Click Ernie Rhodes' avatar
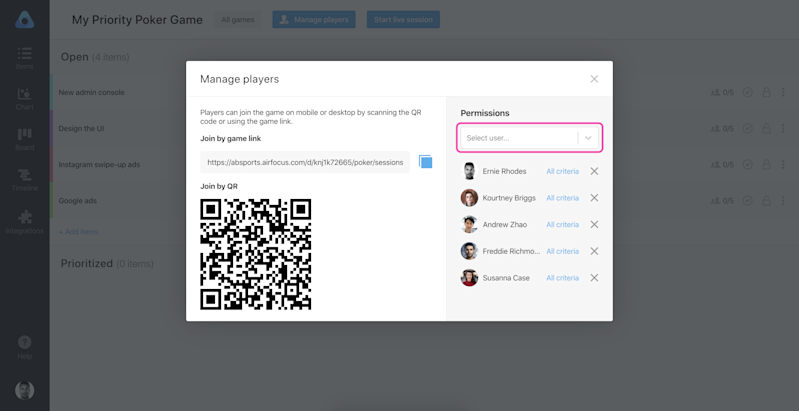The image size is (799, 411). [x=469, y=171]
